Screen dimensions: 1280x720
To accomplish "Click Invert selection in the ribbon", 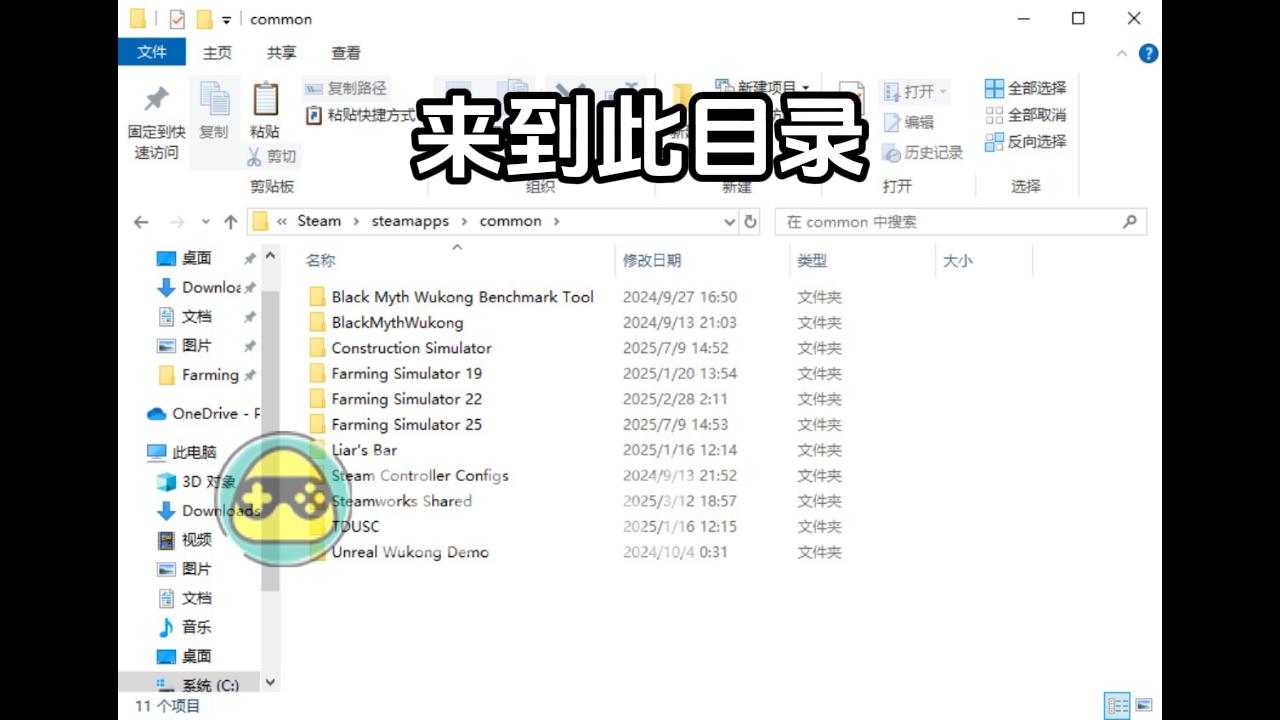I will tap(1026, 142).
